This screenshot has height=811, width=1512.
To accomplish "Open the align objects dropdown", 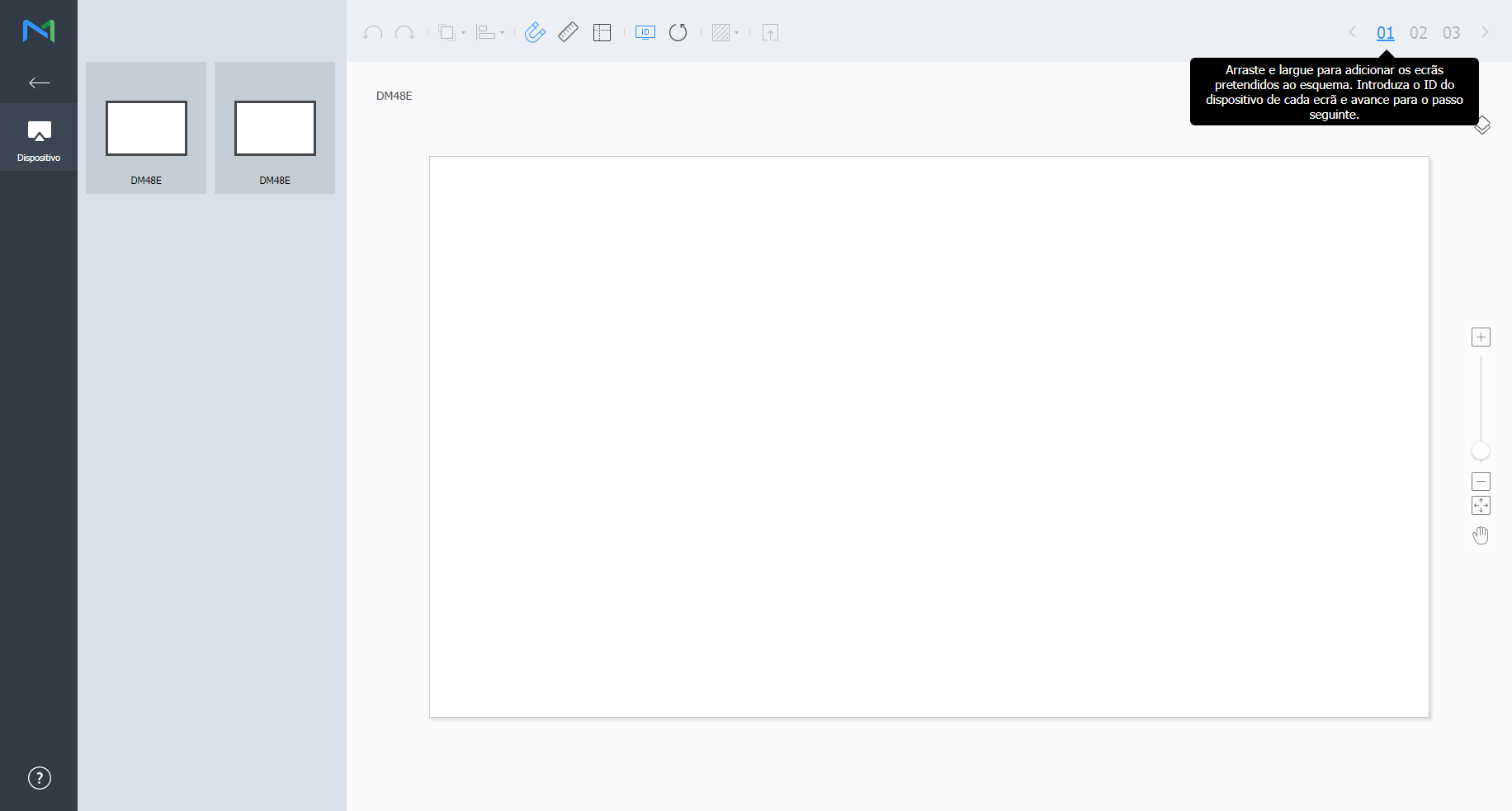I will pos(490,33).
